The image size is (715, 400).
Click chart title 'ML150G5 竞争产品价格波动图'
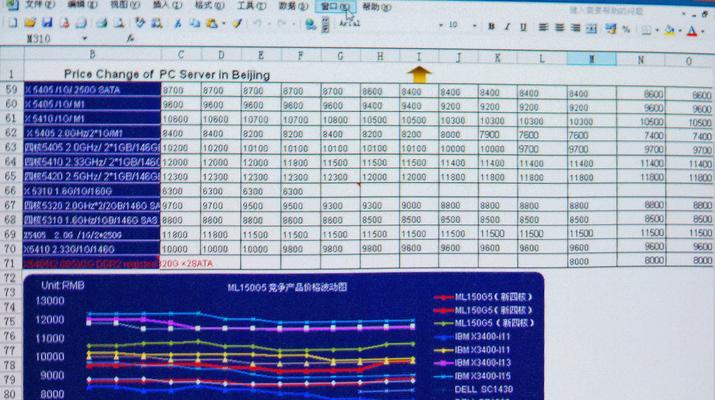coord(287,287)
